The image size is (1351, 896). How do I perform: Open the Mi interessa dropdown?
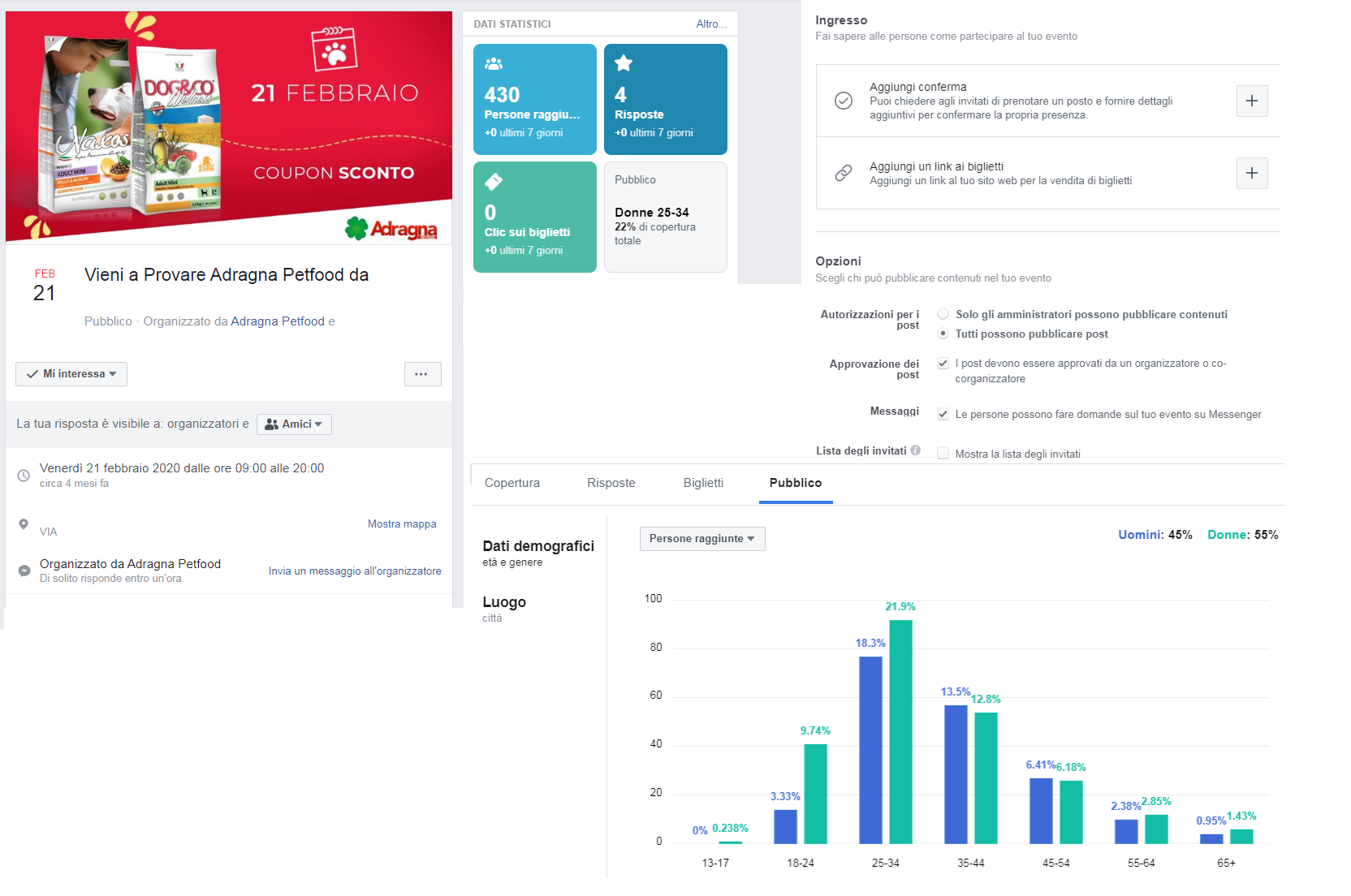click(x=71, y=374)
